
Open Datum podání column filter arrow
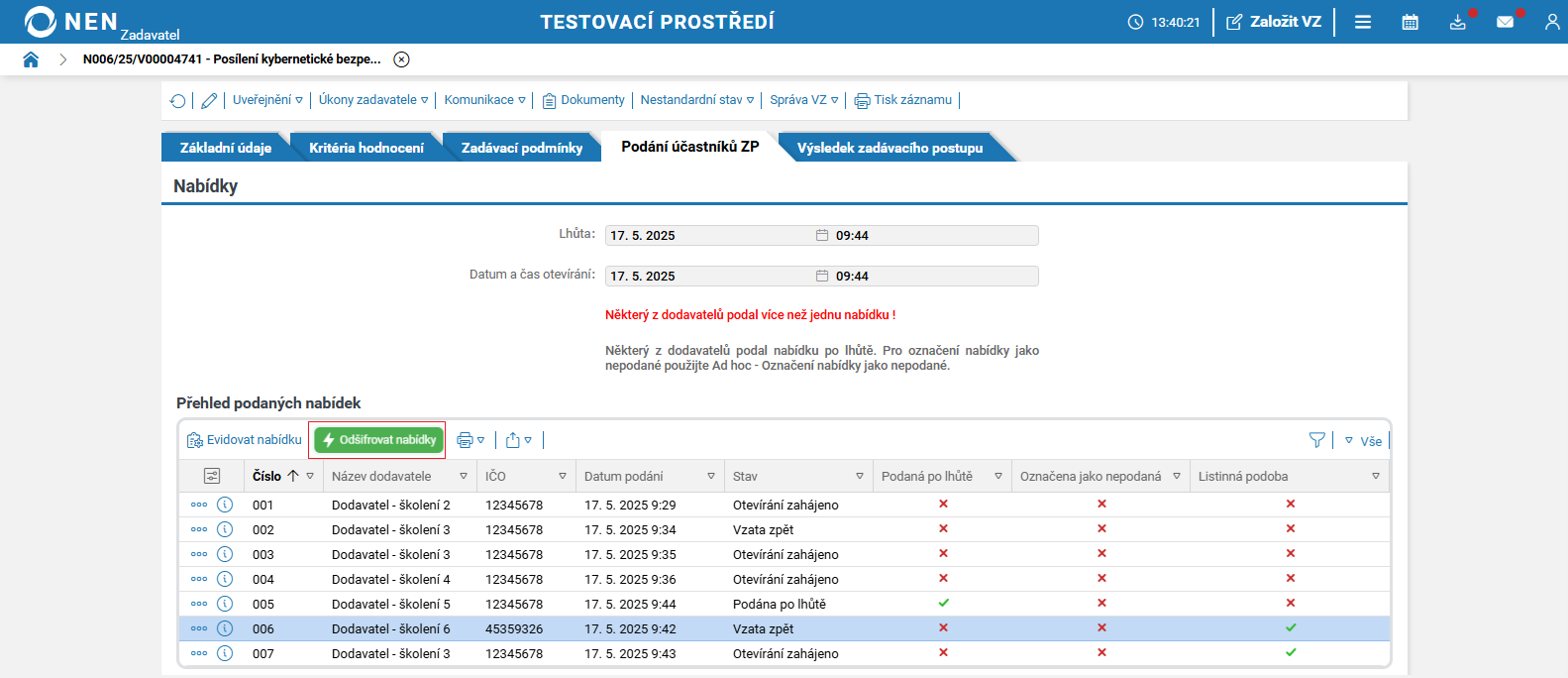click(711, 477)
